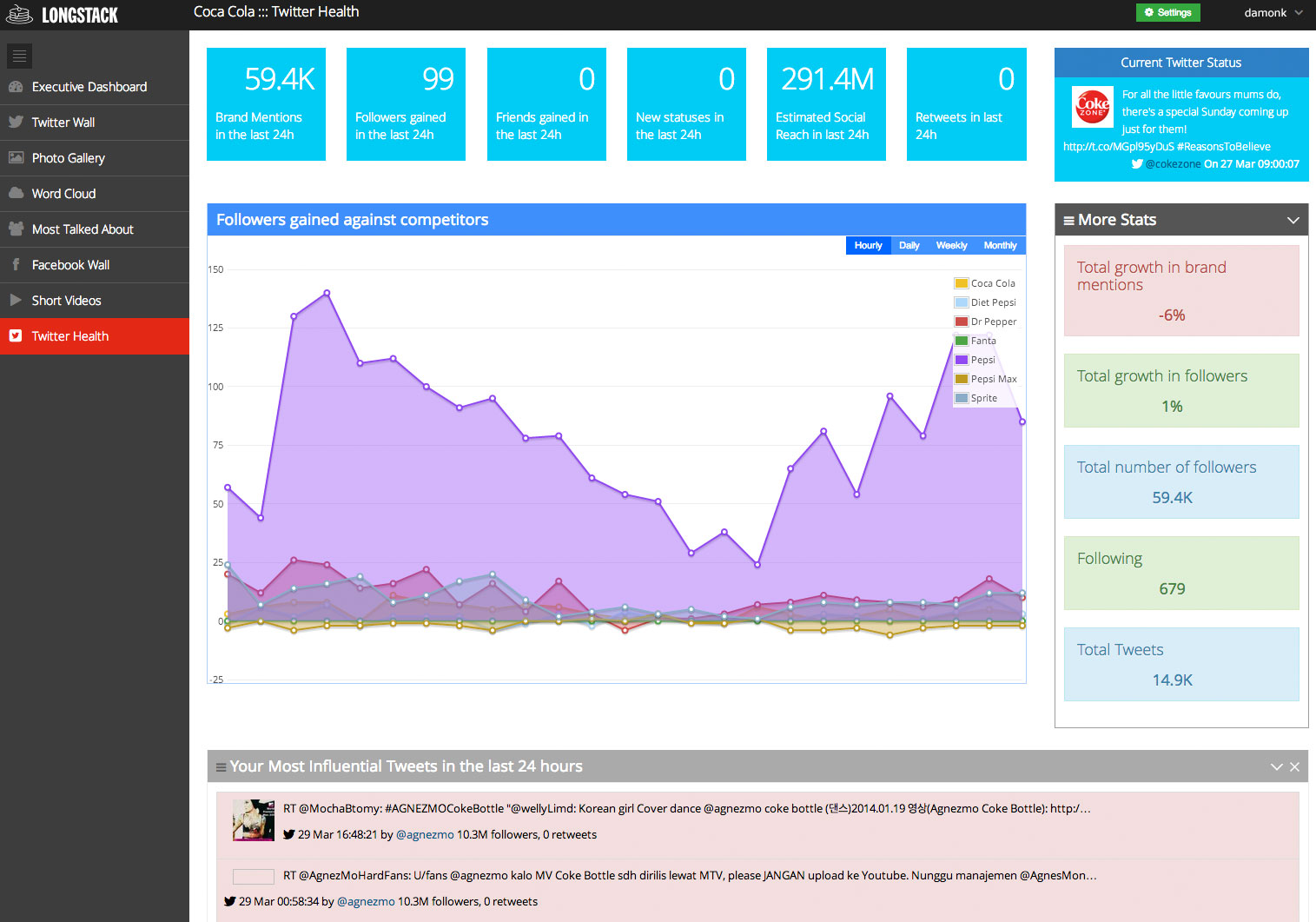Image resolution: width=1316 pixels, height=922 pixels.
Task: Switch chart to Hourly view
Action: [868, 246]
